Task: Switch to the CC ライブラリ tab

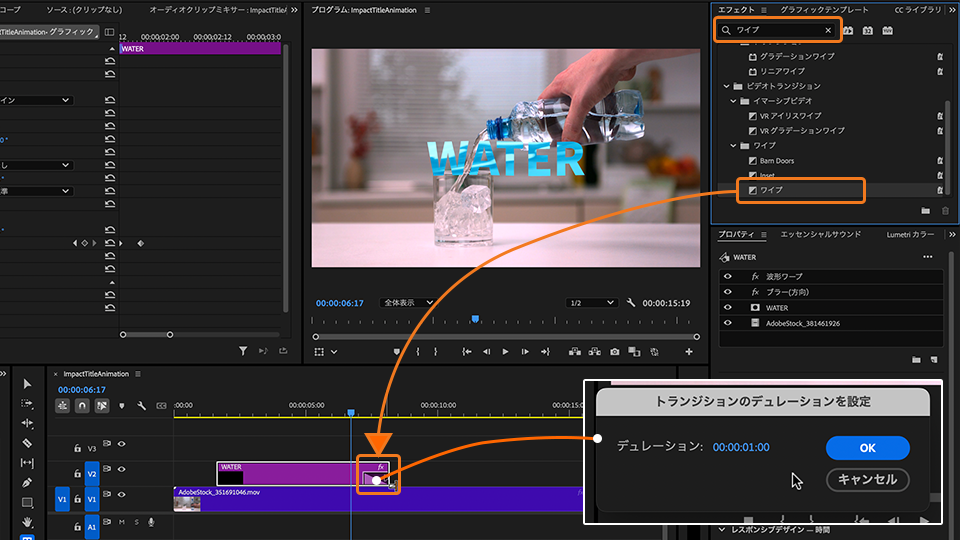Action: coord(918,10)
